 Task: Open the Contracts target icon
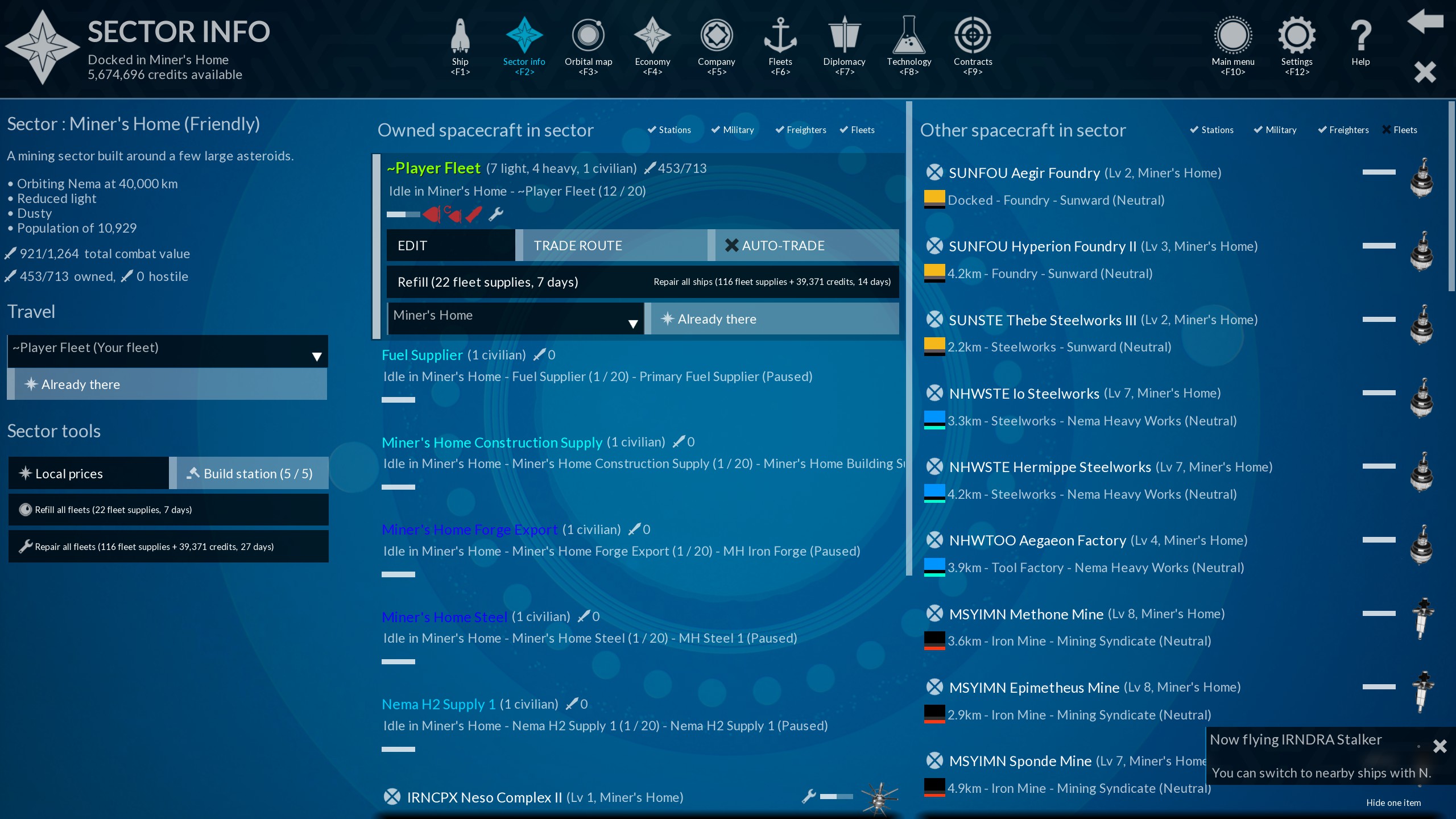click(x=973, y=36)
